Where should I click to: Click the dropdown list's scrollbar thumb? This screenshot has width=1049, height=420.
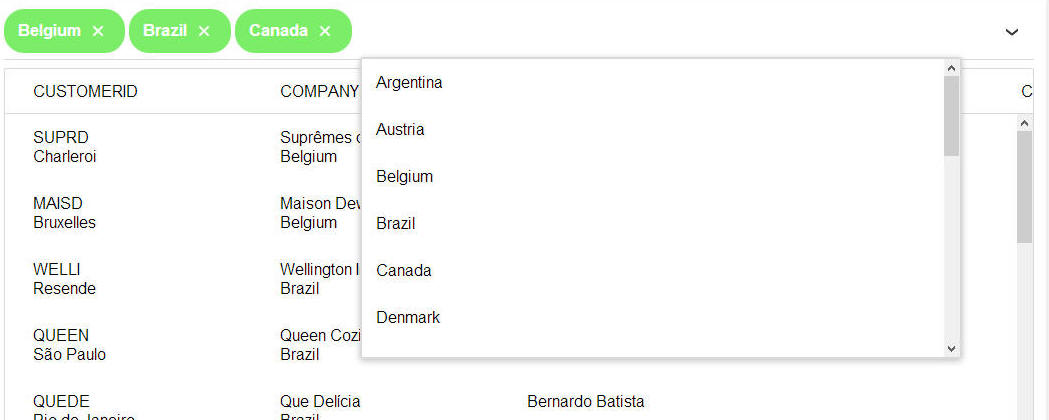point(951,116)
